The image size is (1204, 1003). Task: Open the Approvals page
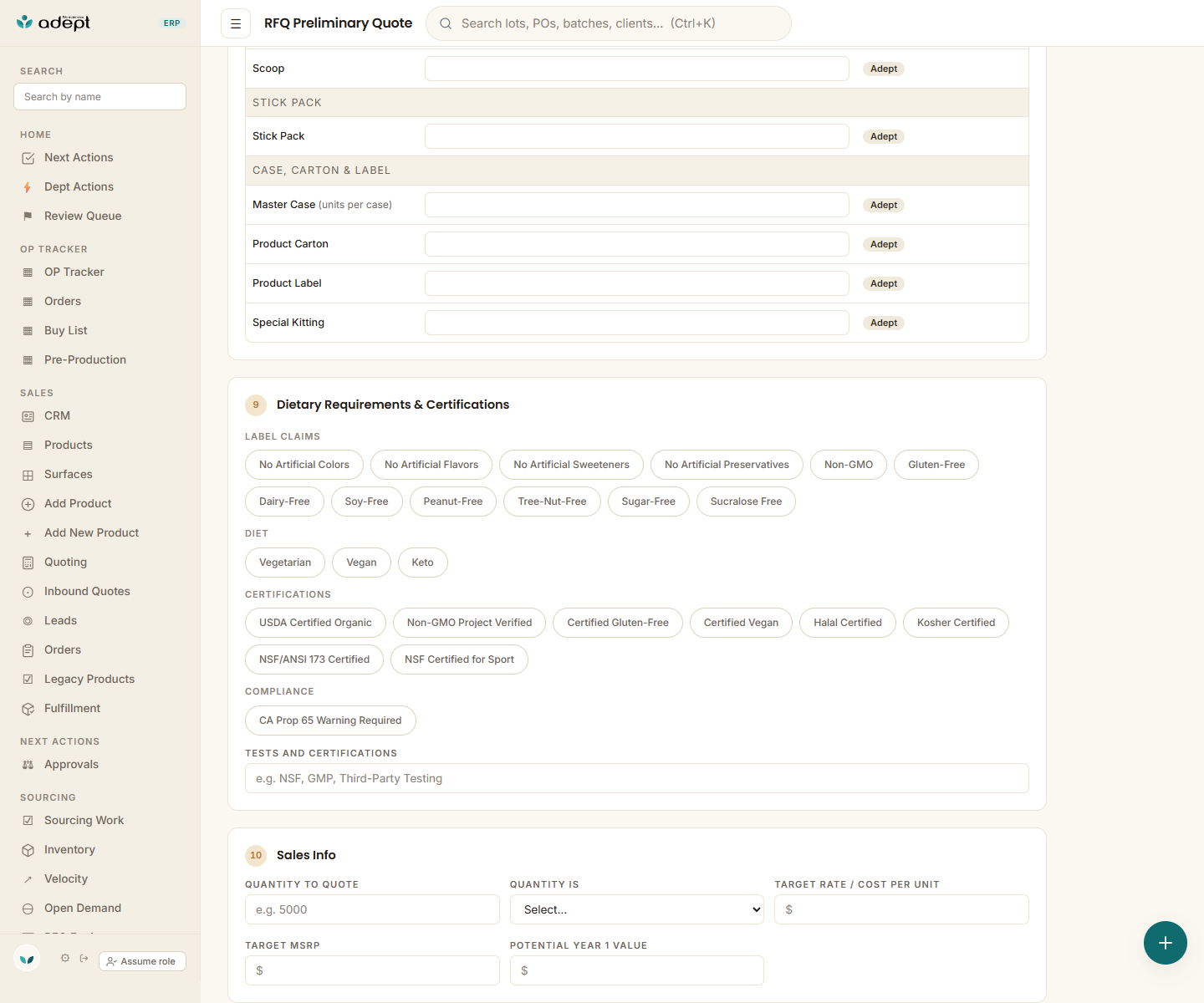pyautogui.click(x=71, y=765)
